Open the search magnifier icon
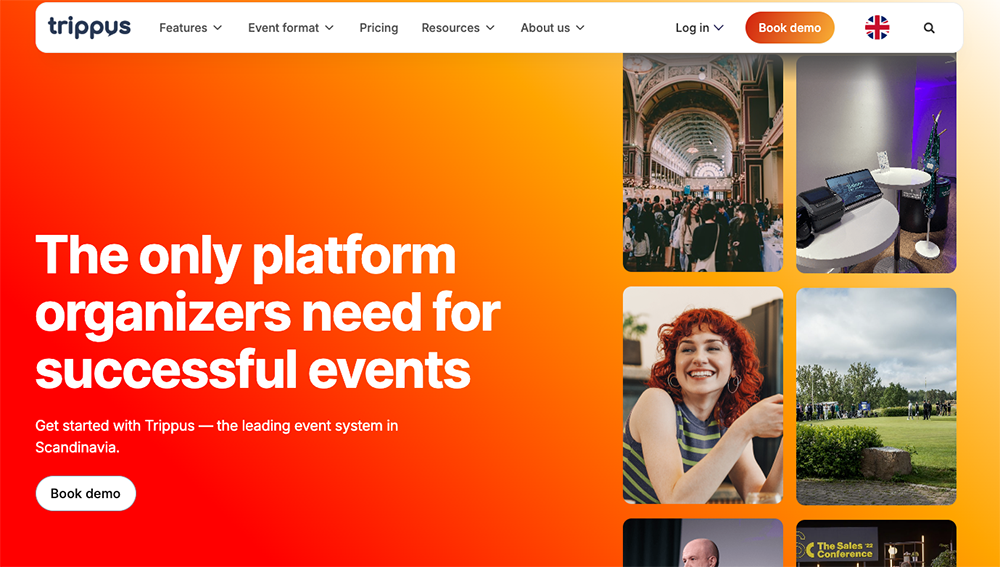 929,28
